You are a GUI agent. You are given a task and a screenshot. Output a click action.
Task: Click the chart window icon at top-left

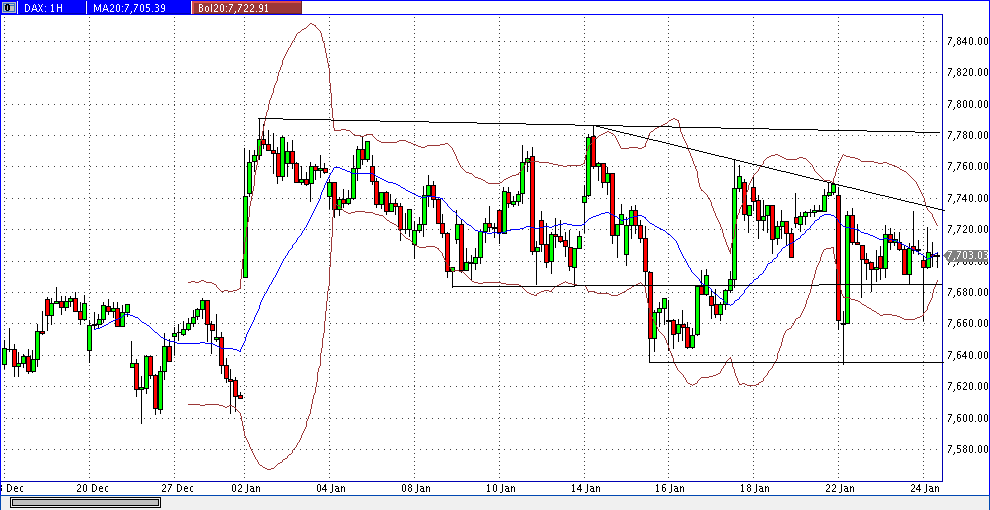tap(9, 8)
